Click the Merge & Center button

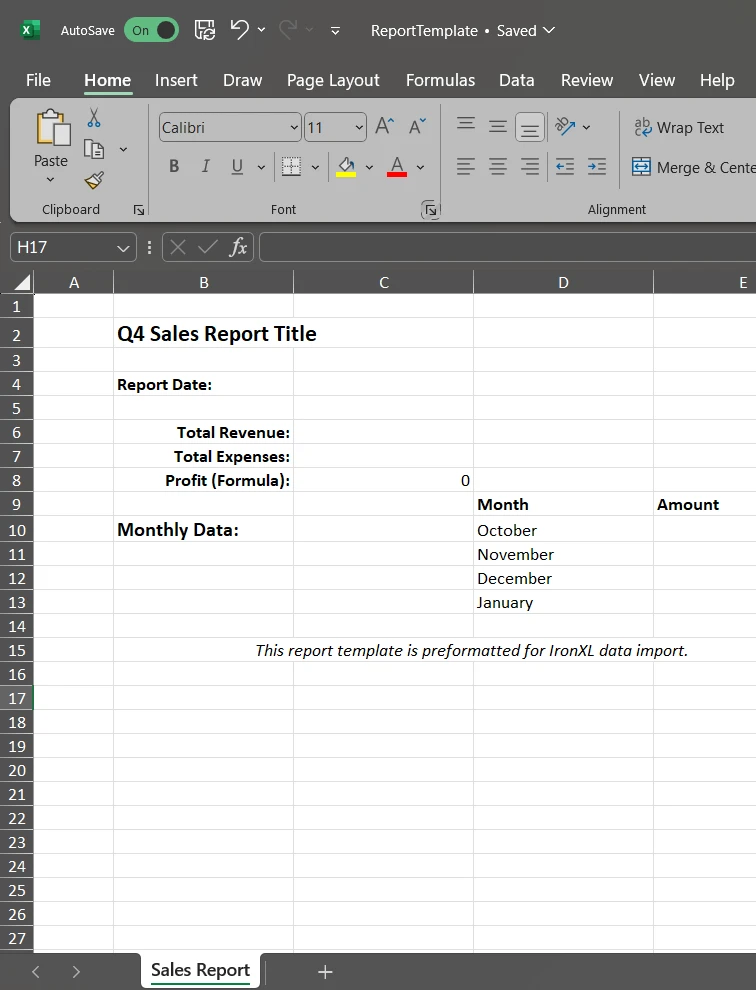(692, 167)
